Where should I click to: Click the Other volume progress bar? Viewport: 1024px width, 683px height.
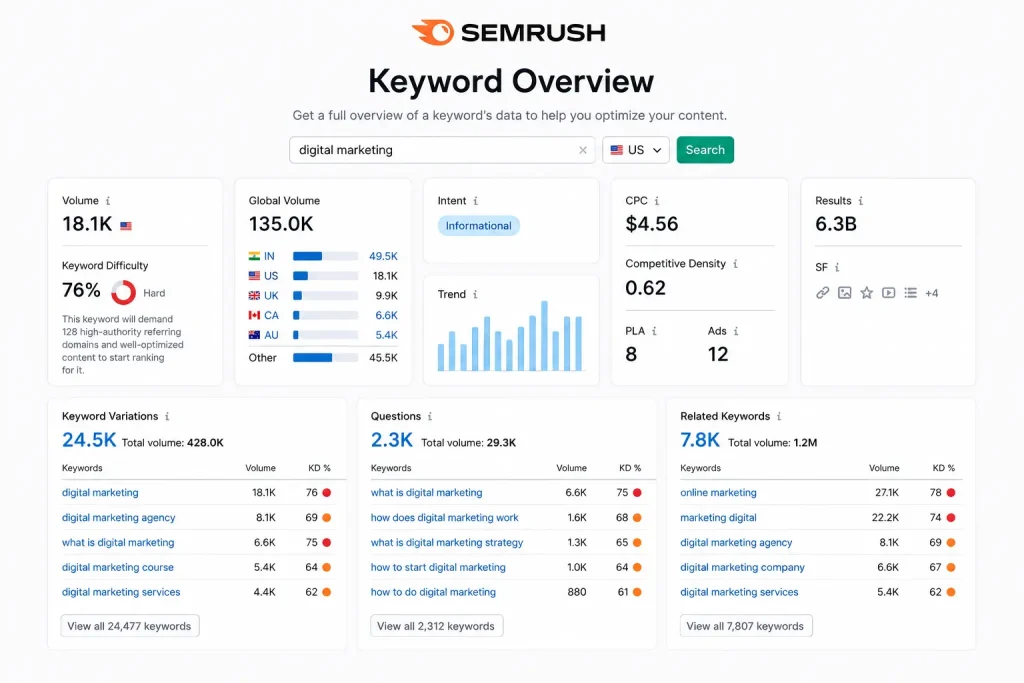point(325,358)
